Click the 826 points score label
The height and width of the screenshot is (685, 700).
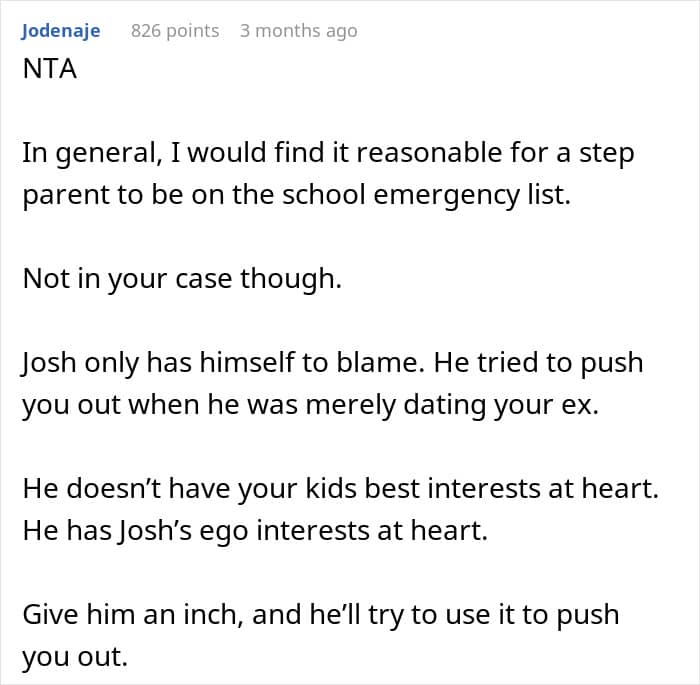(x=175, y=31)
